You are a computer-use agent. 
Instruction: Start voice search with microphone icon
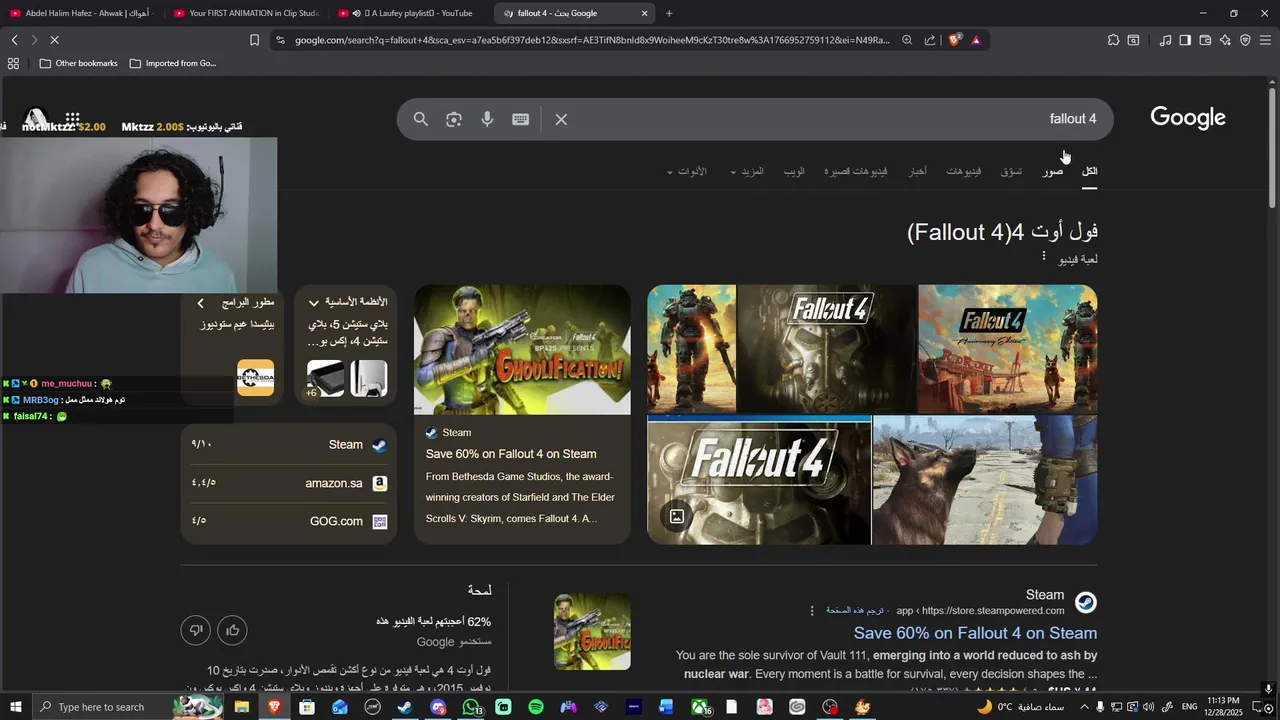(x=487, y=119)
